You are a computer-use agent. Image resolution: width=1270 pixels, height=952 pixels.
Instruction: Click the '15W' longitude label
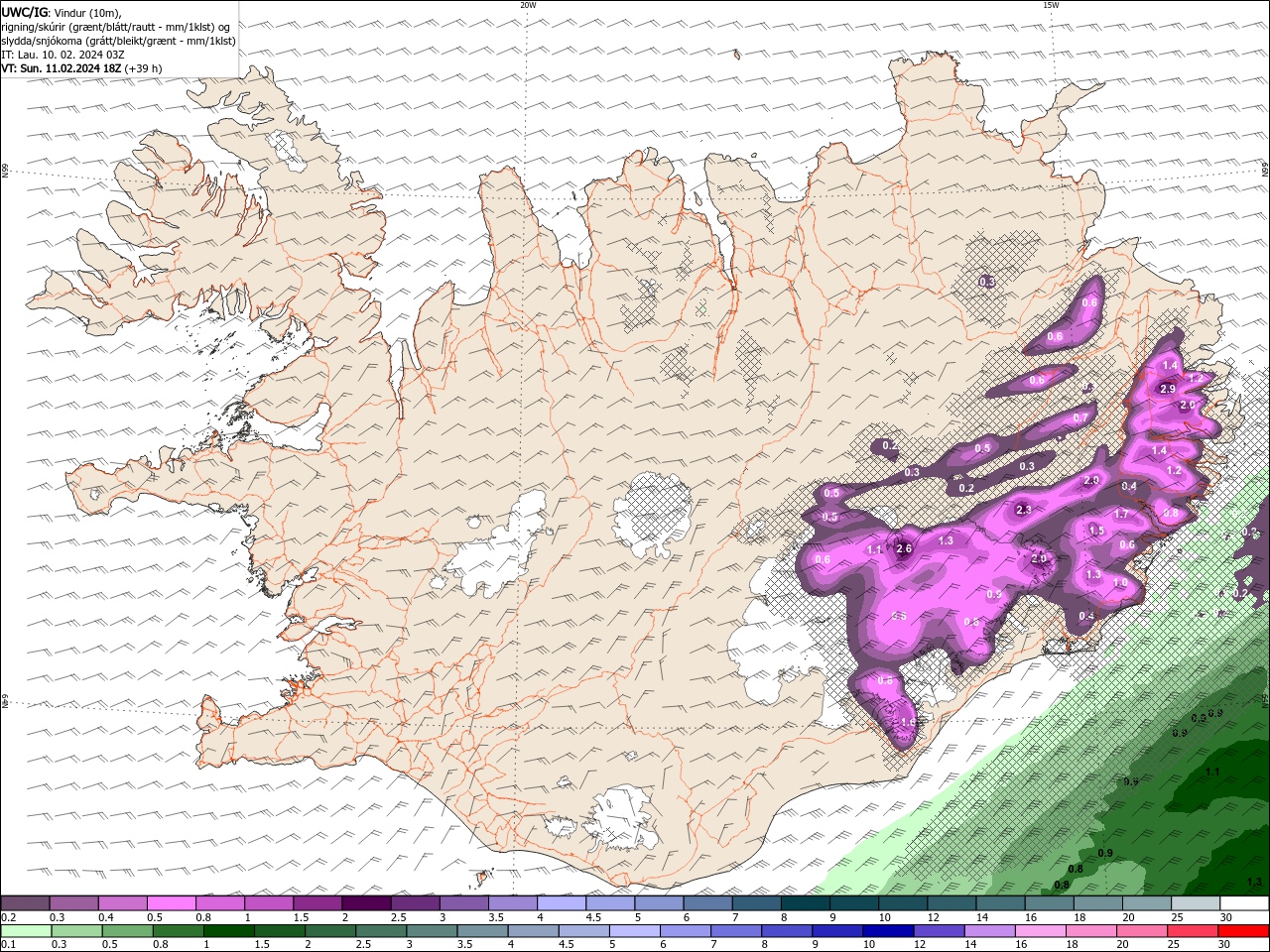tap(1051, 5)
